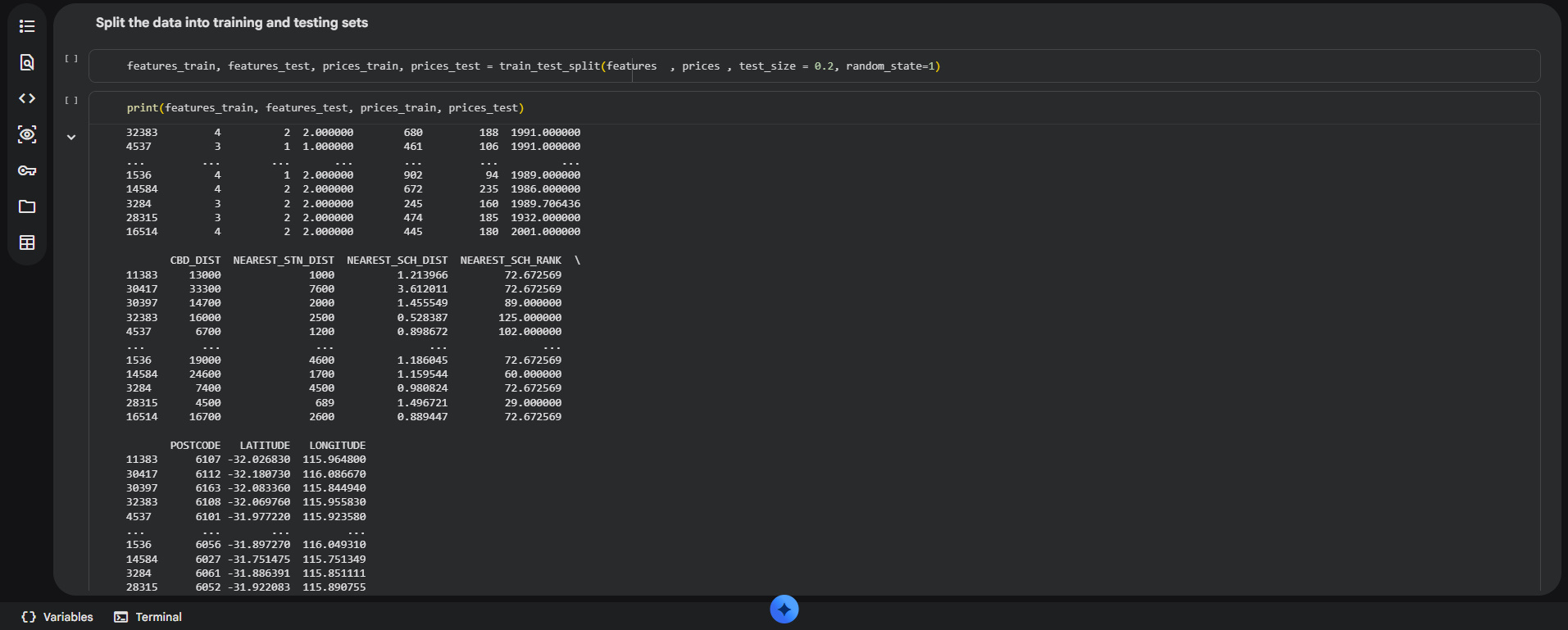This screenshot has height=630, width=1568.
Task: Open the Terminal panel
Action: [148, 617]
